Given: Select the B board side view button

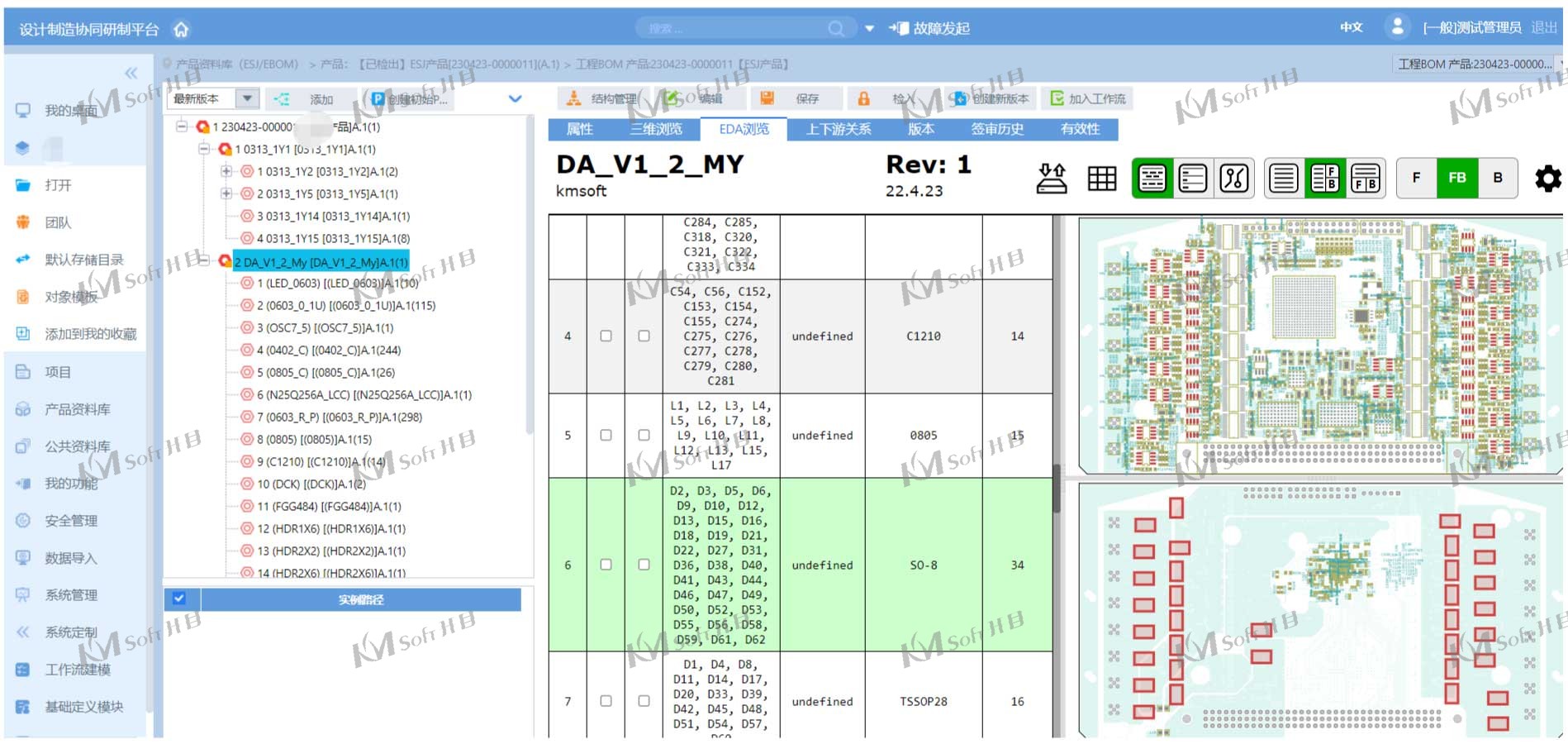Looking at the screenshot, I should click(x=1498, y=178).
